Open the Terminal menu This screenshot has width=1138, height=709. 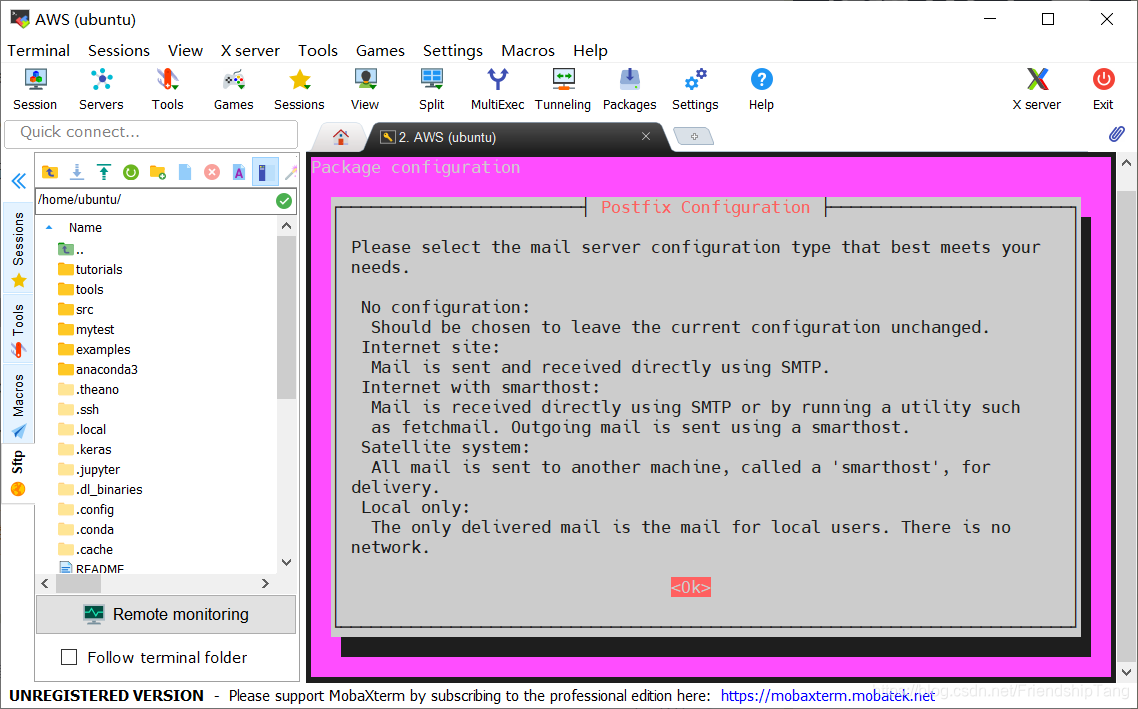(x=38, y=51)
